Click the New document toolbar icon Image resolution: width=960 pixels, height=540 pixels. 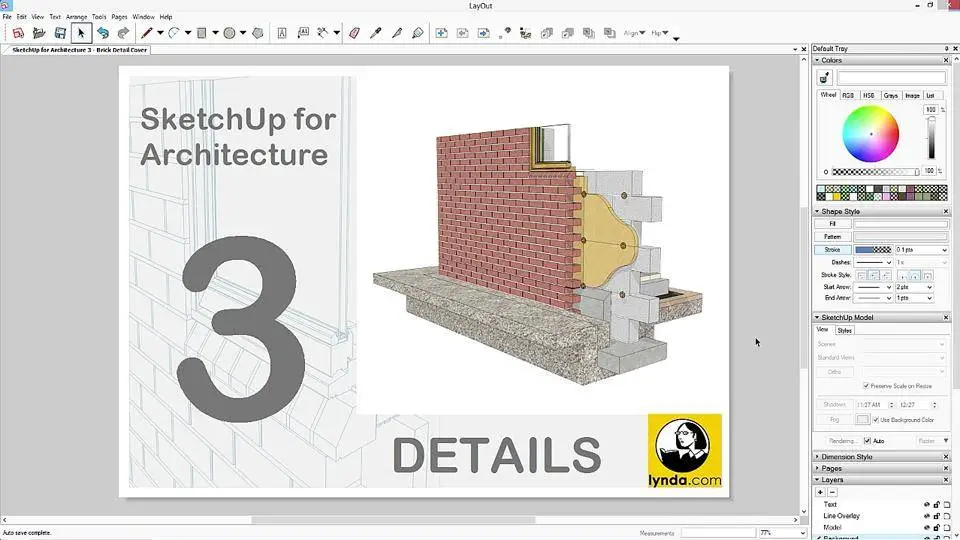click(x=18, y=33)
